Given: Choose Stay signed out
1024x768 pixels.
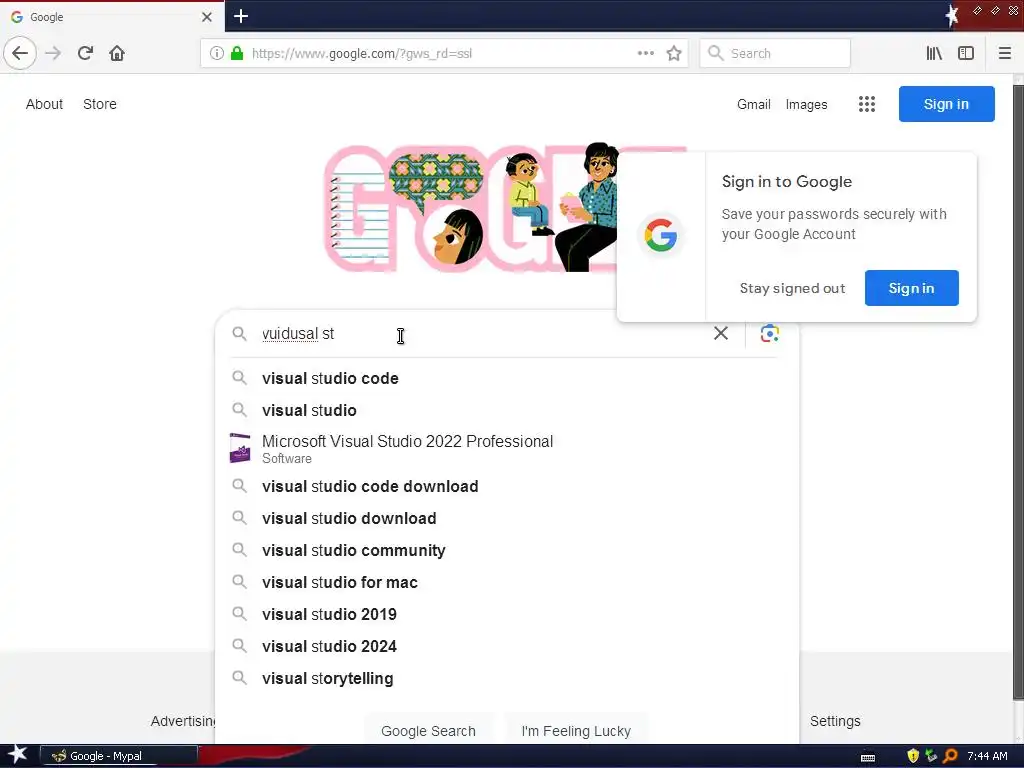Looking at the screenshot, I should [792, 288].
